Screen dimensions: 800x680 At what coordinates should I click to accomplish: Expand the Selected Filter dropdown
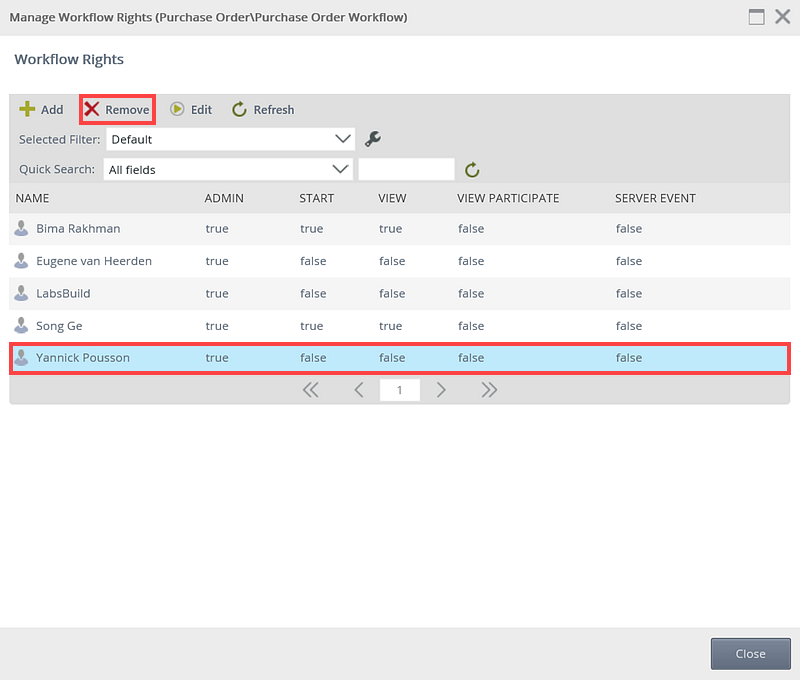(x=343, y=139)
